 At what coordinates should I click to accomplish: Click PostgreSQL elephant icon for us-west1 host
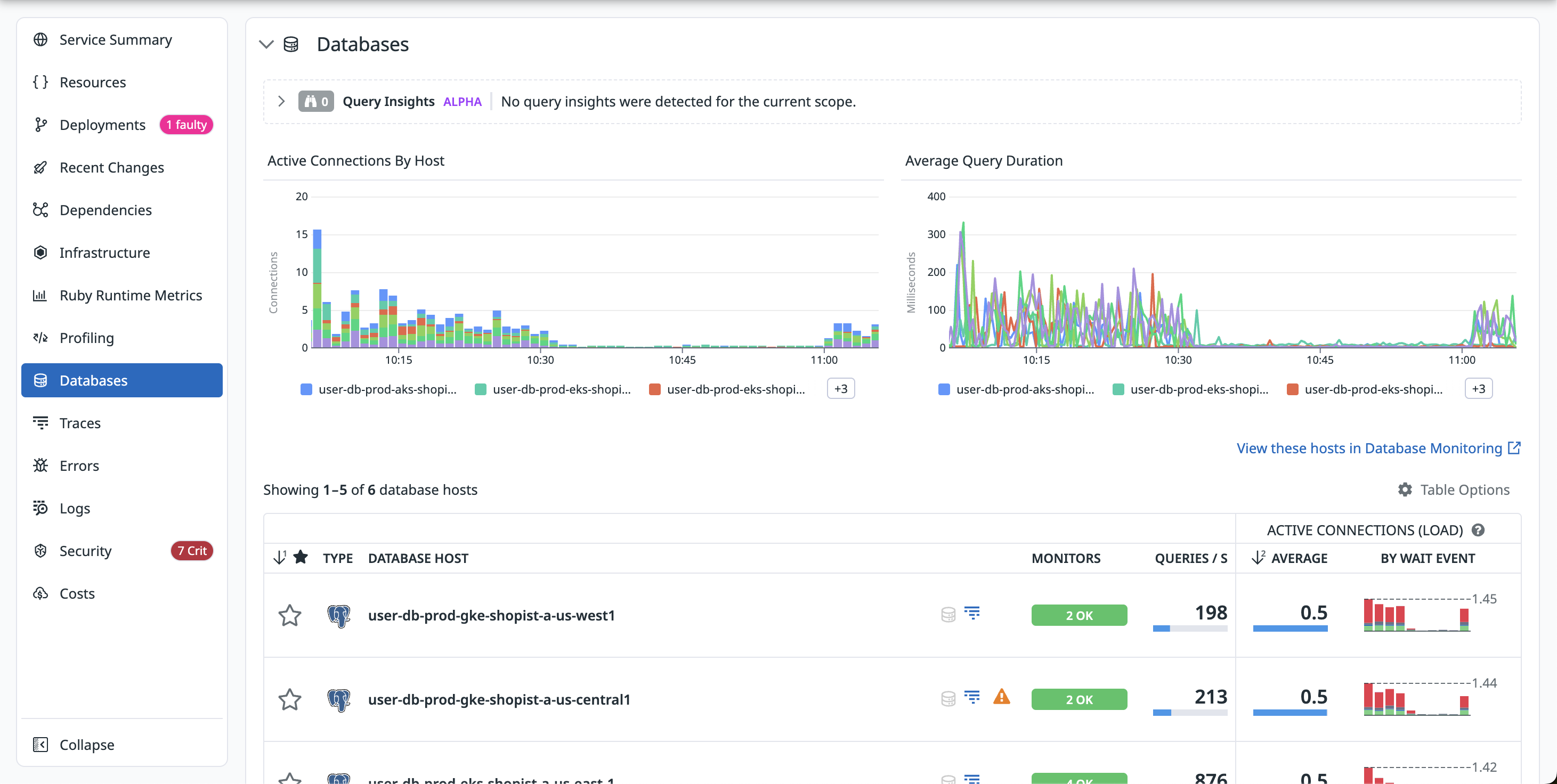tap(338, 616)
